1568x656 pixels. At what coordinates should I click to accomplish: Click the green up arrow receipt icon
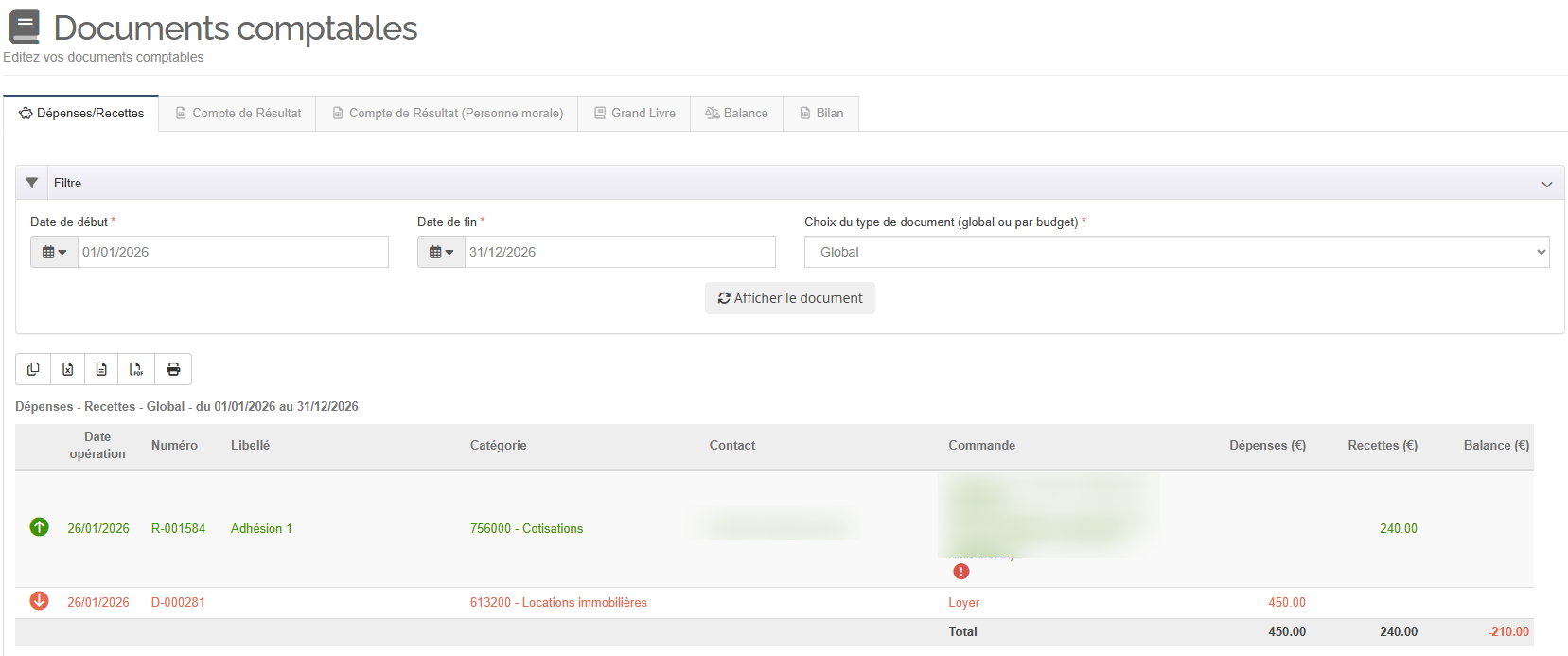(39, 527)
